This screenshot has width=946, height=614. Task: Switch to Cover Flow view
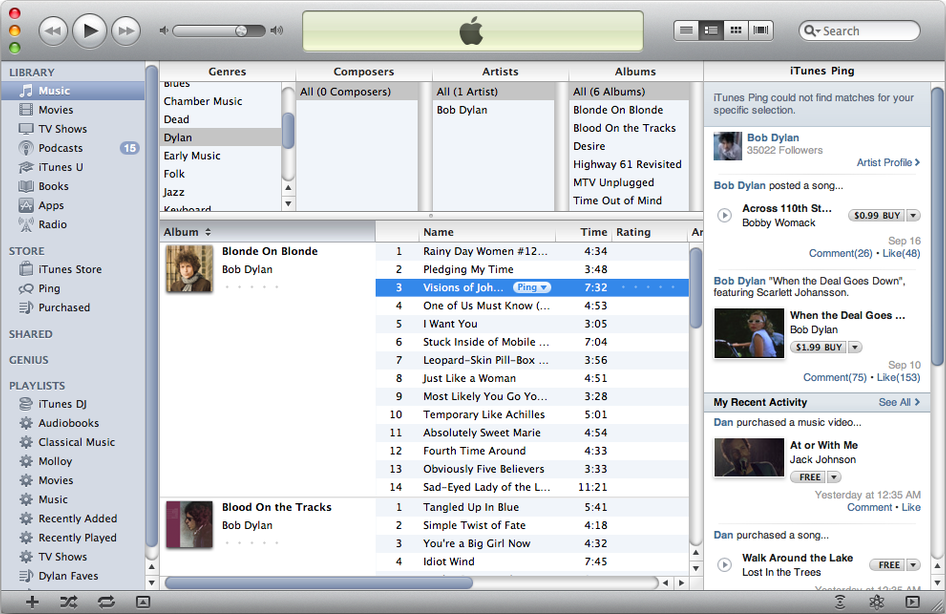click(760, 30)
